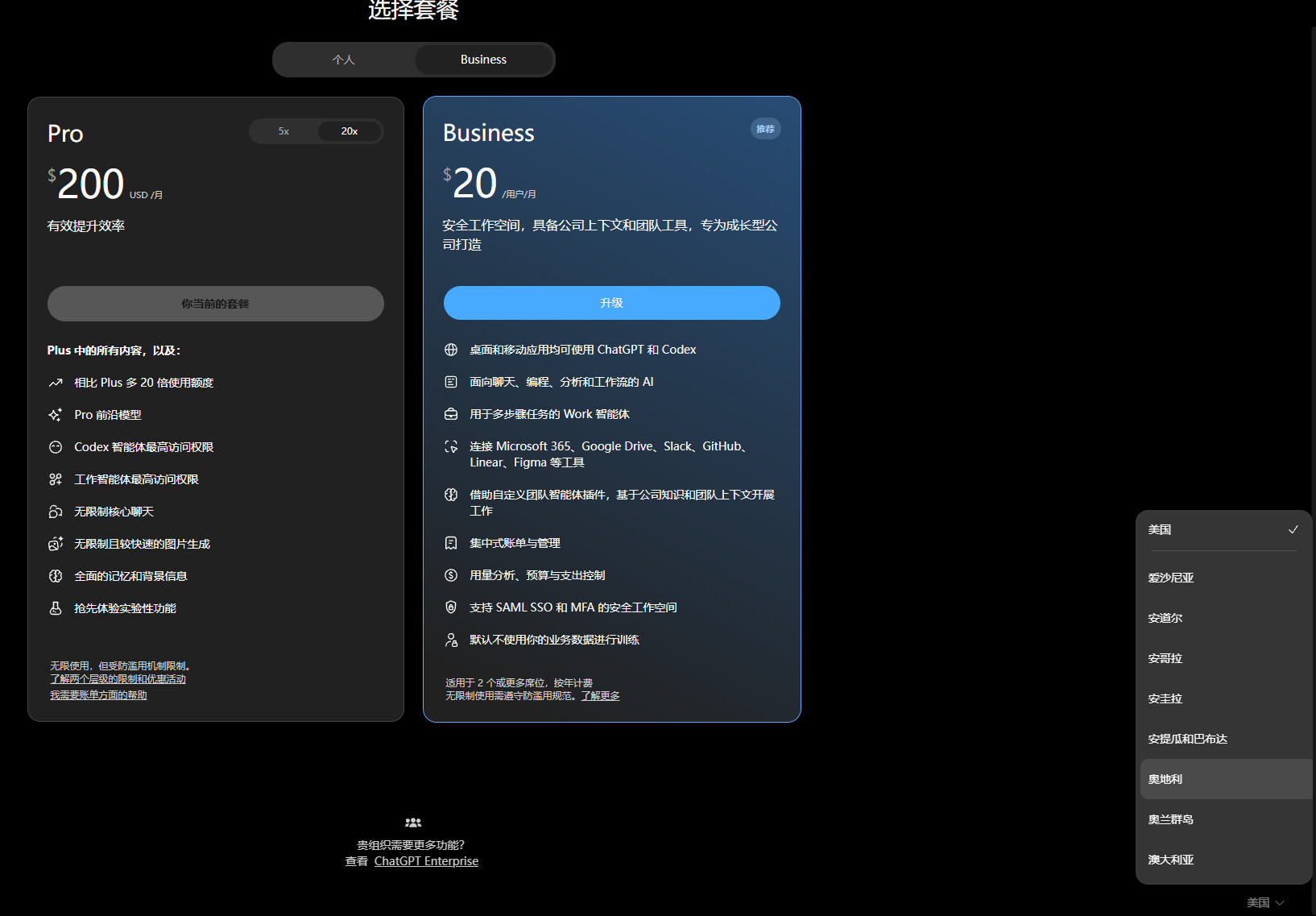1316x916 pixels.
Task: Click the Pro plan title
Action: [x=65, y=134]
